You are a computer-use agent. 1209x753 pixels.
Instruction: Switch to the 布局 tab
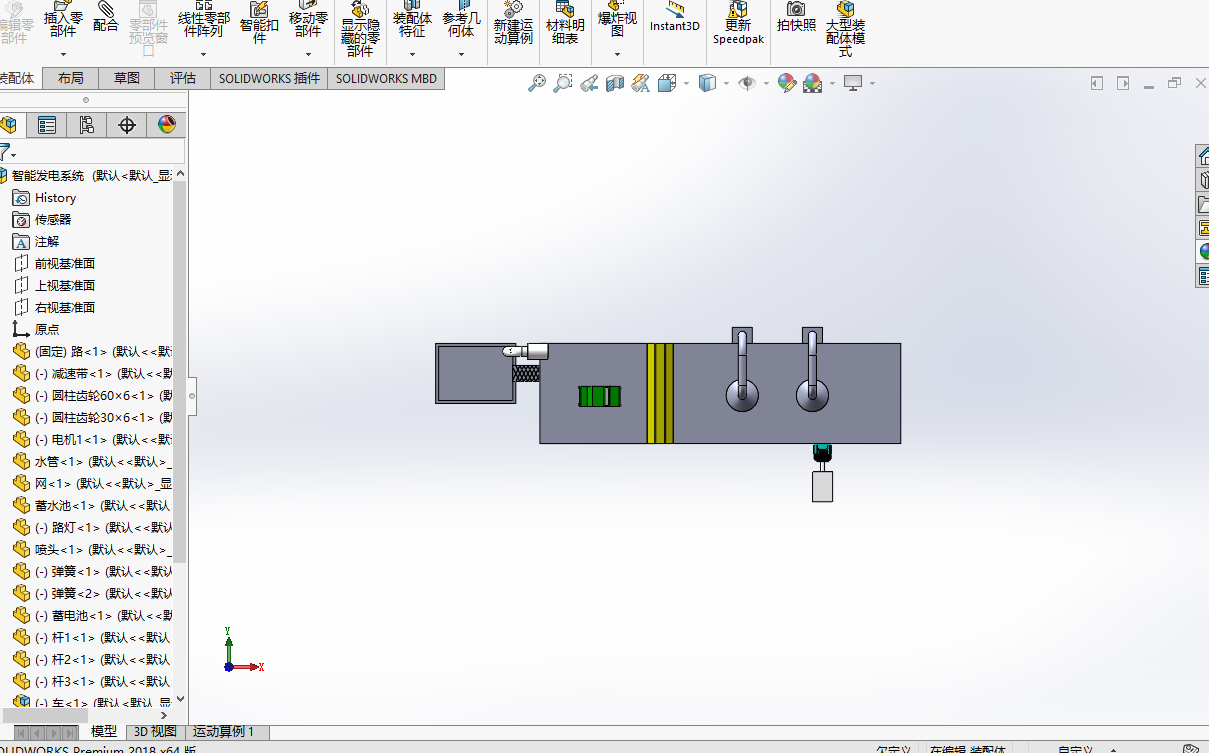[x=71, y=78]
